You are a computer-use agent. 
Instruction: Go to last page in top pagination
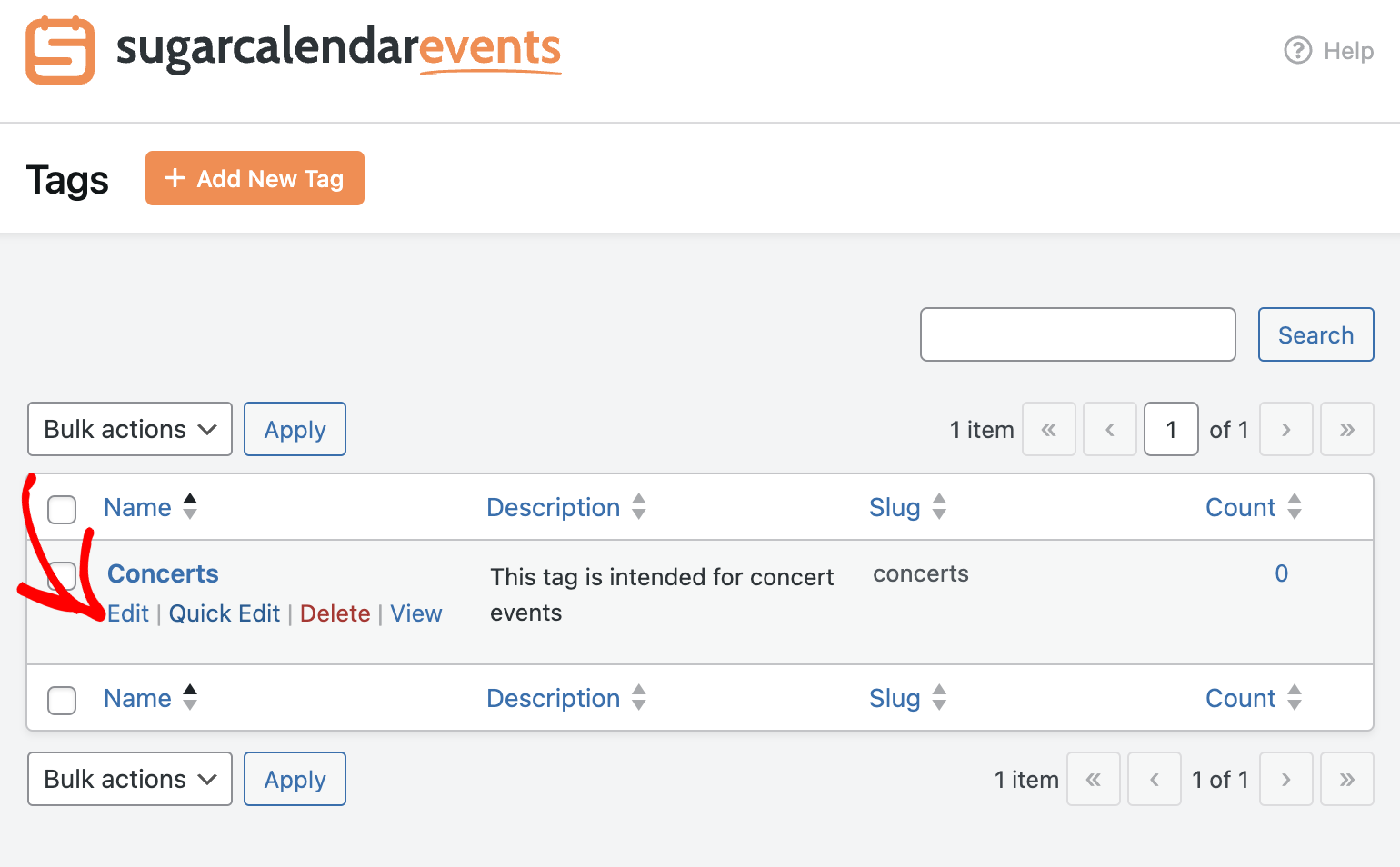1347,429
